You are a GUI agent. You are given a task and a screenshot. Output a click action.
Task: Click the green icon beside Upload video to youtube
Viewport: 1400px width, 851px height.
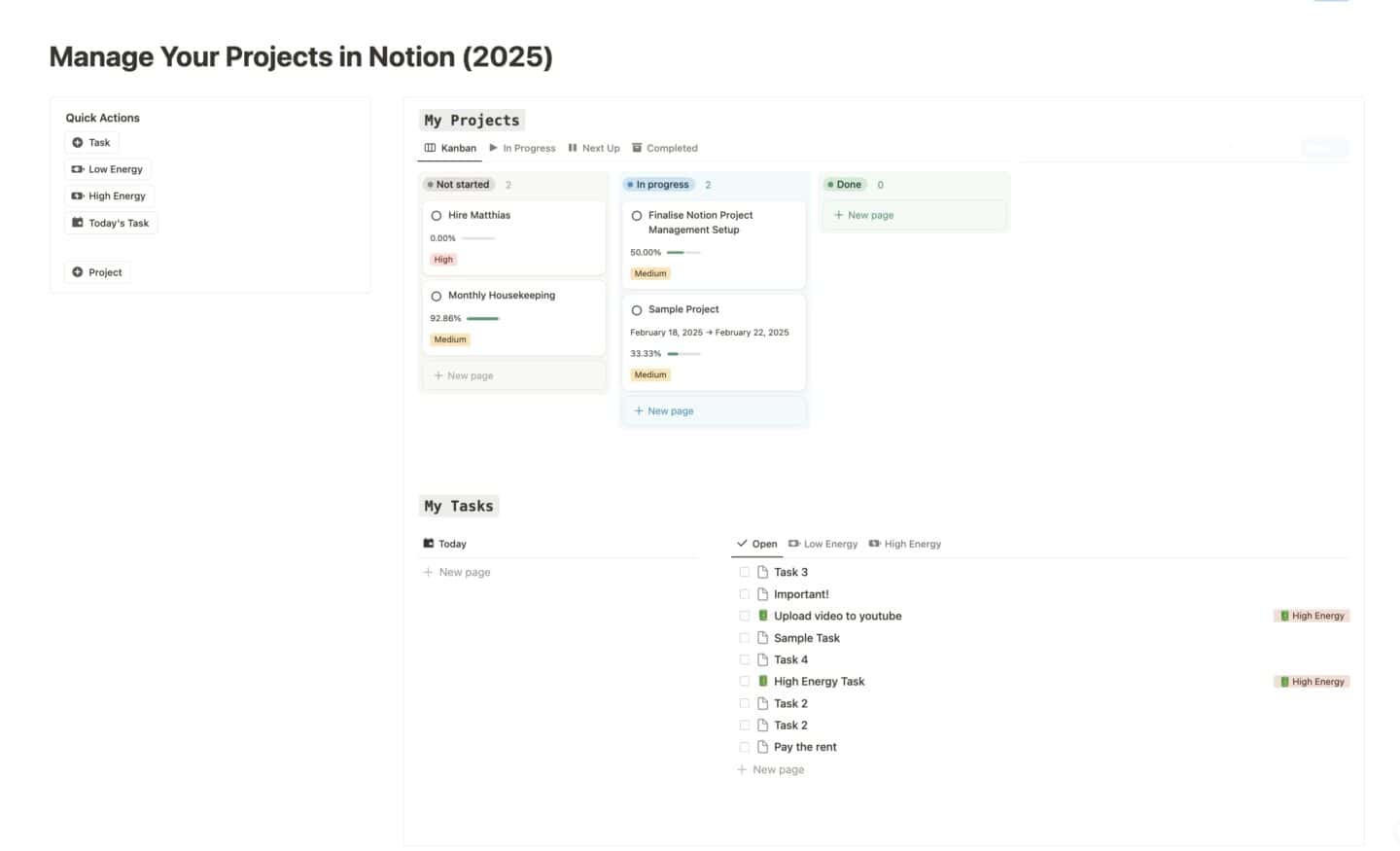763,616
